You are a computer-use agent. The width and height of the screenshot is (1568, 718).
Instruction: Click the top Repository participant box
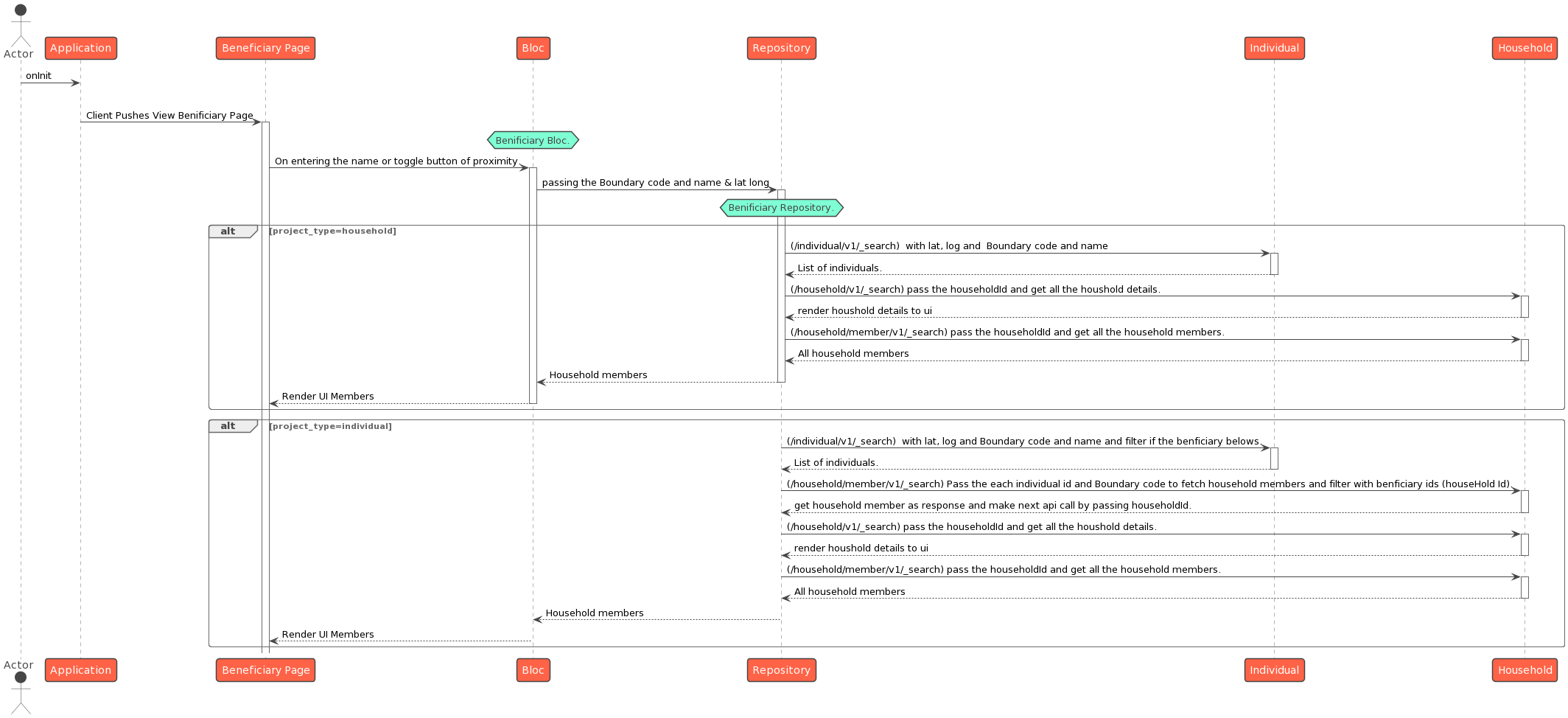tap(781, 48)
